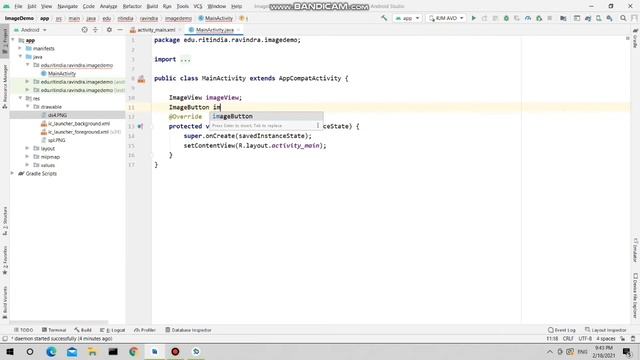Open the Profiler tool window
This screenshot has height=360, width=640.
point(145,330)
